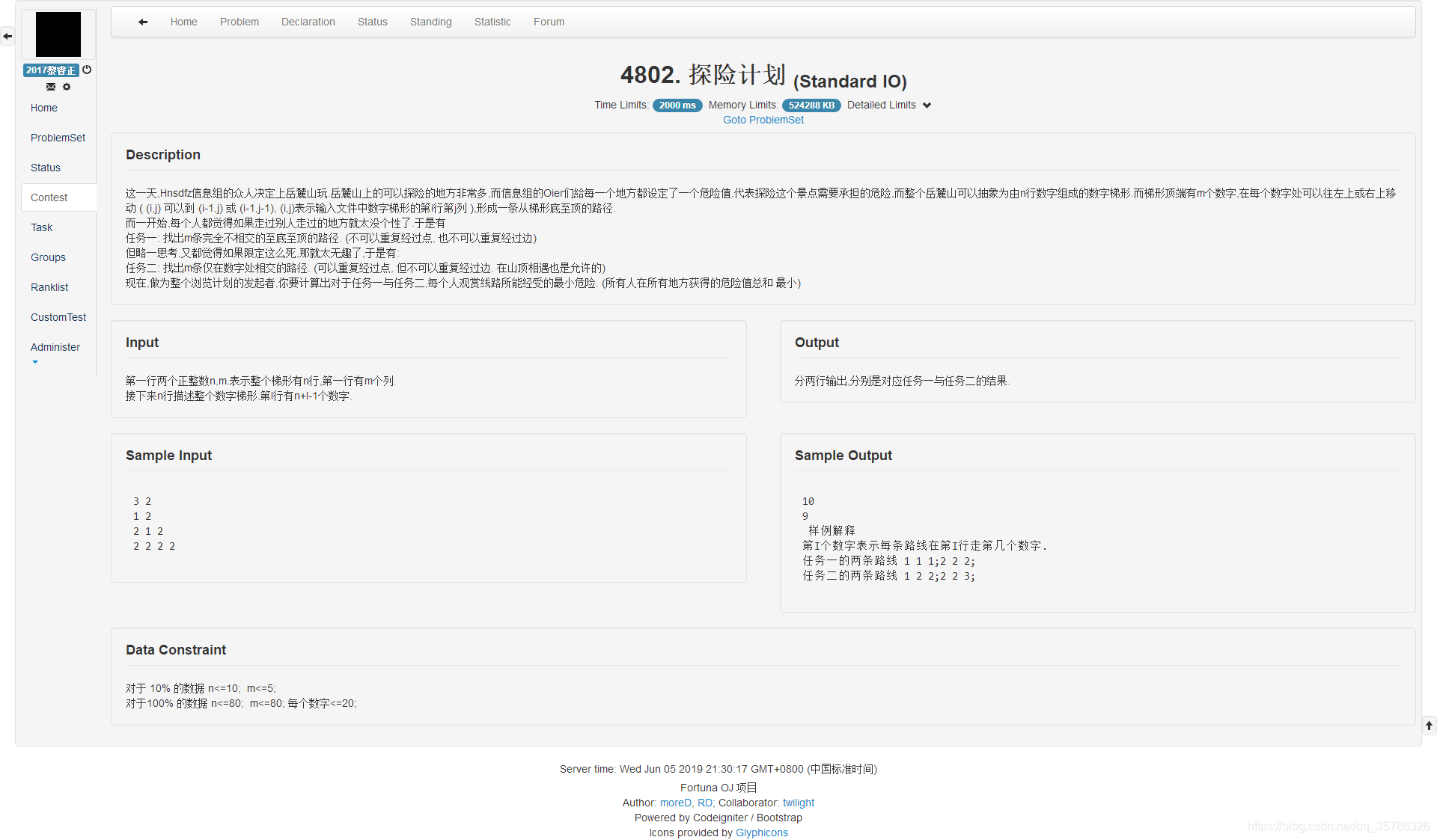This screenshot has width=1437, height=840.
Task: Click the power logout icon
Action: pos(87,70)
